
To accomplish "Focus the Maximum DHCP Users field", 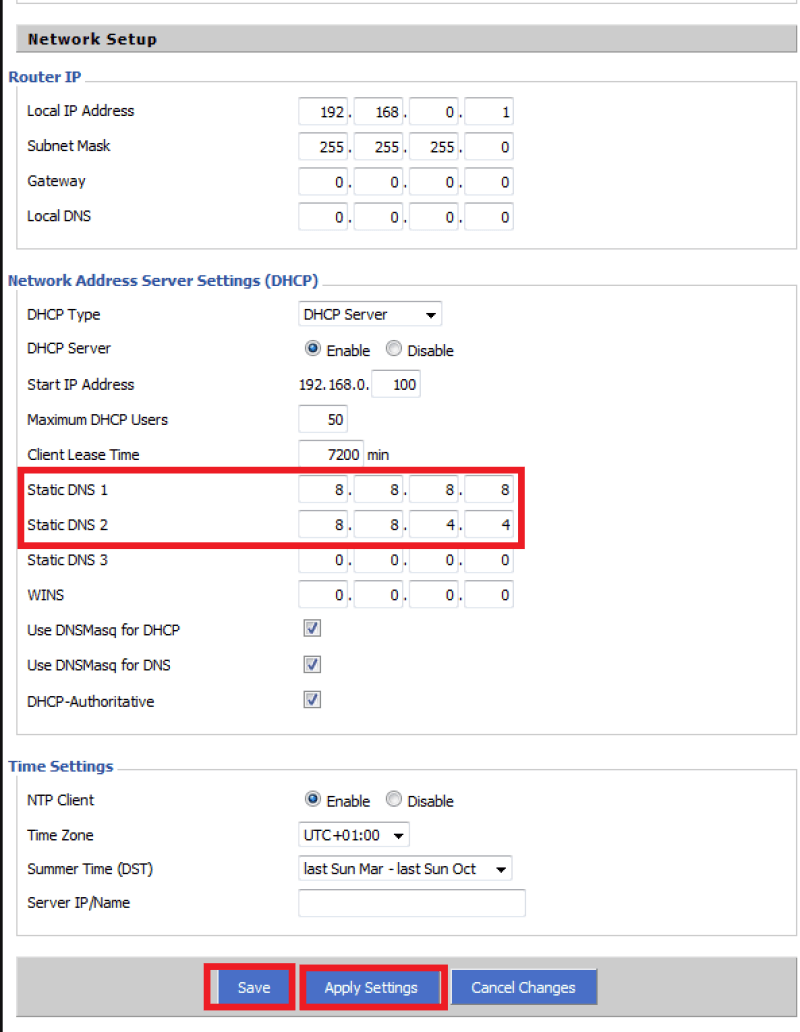I will pos(323,419).
